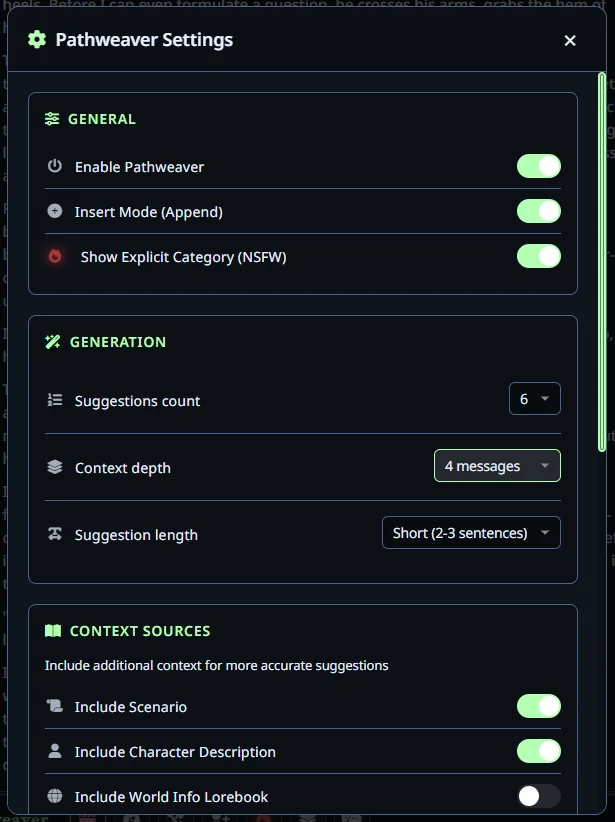The image size is (615, 822).
Task: Turn off Show Explicit Category toggle
Action: [x=538, y=256]
